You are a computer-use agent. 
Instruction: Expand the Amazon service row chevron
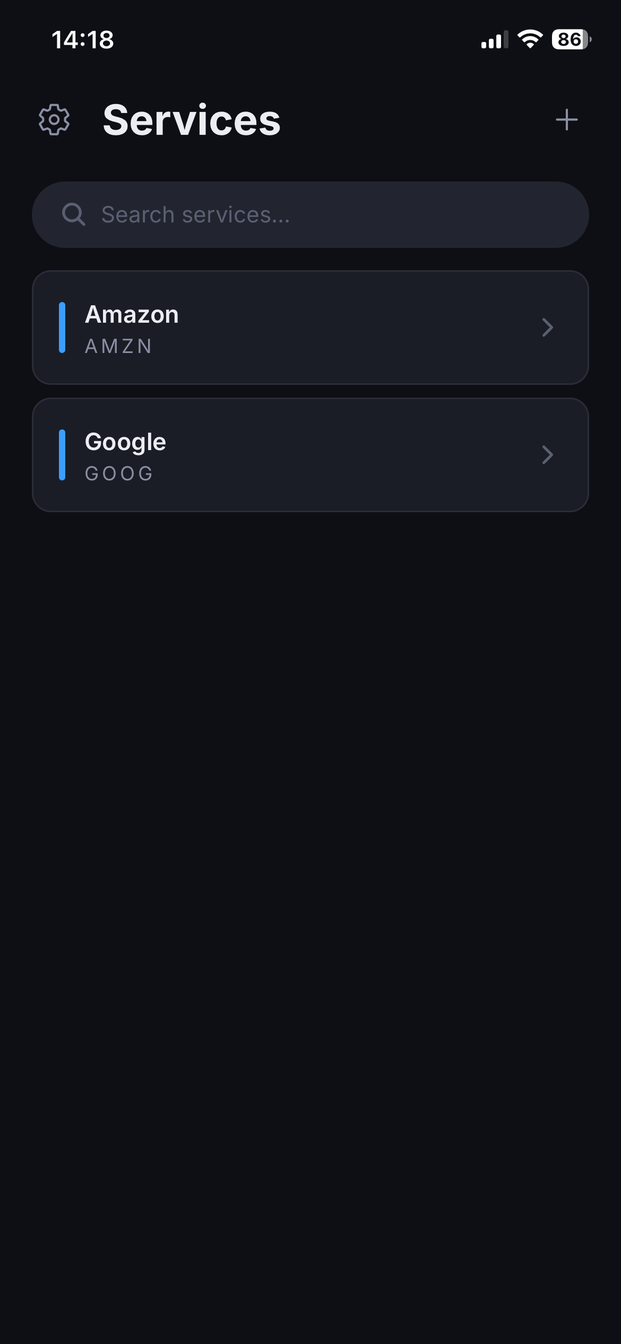point(547,327)
